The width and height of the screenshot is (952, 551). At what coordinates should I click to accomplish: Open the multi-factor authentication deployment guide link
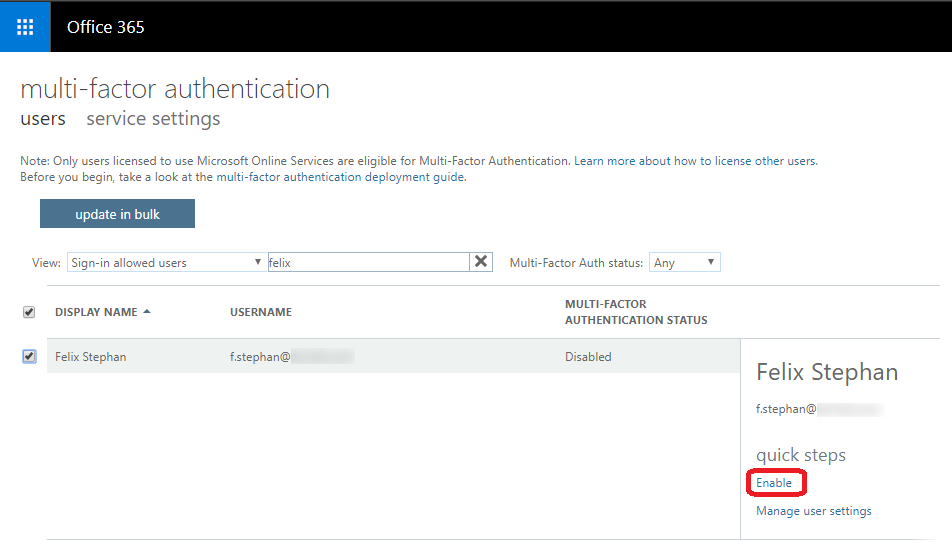coord(340,177)
